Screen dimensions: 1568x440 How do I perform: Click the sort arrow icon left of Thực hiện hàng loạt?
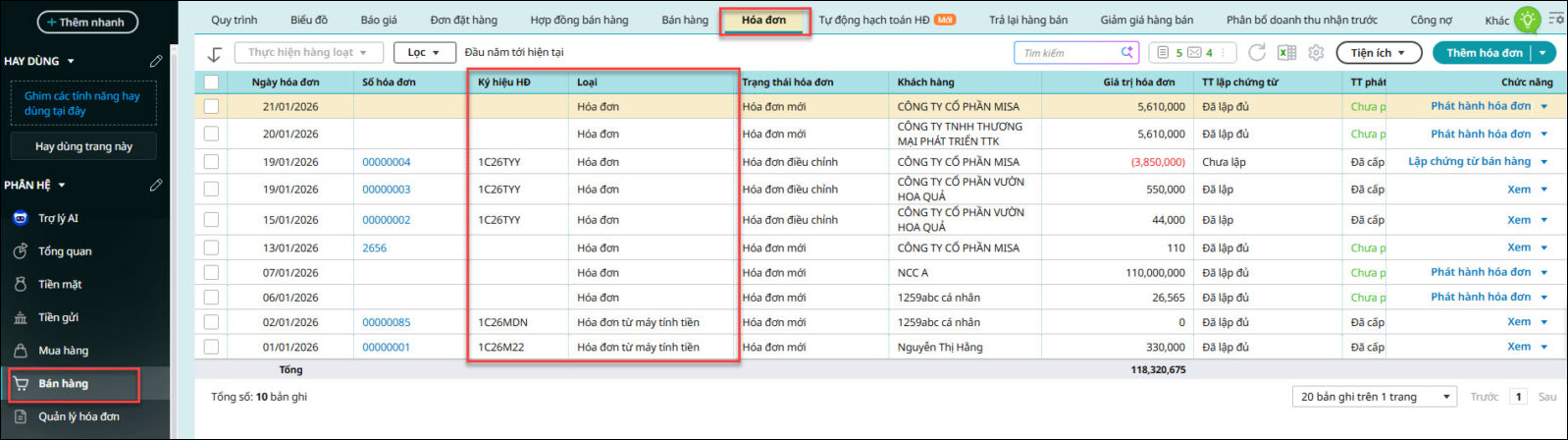pos(215,54)
